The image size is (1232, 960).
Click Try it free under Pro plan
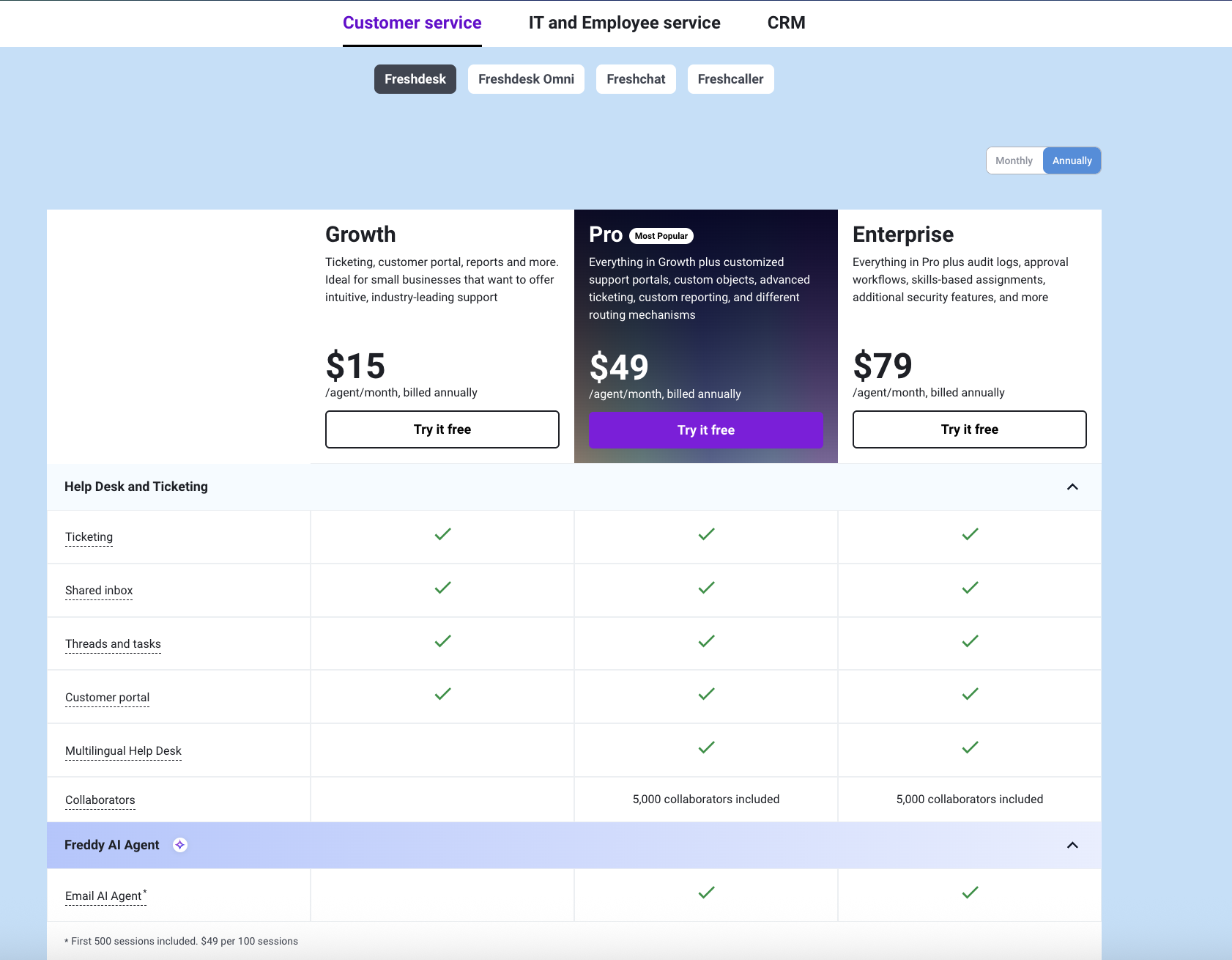pyautogui.click(x=706, y=430)
